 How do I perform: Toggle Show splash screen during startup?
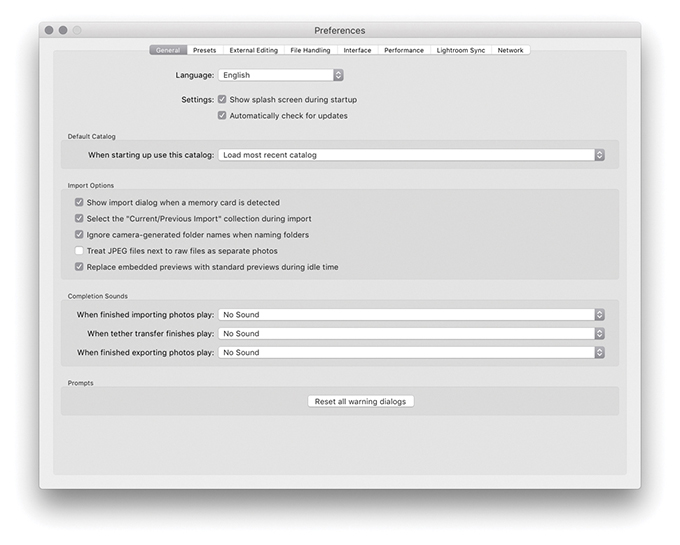[x=222, y=99]
